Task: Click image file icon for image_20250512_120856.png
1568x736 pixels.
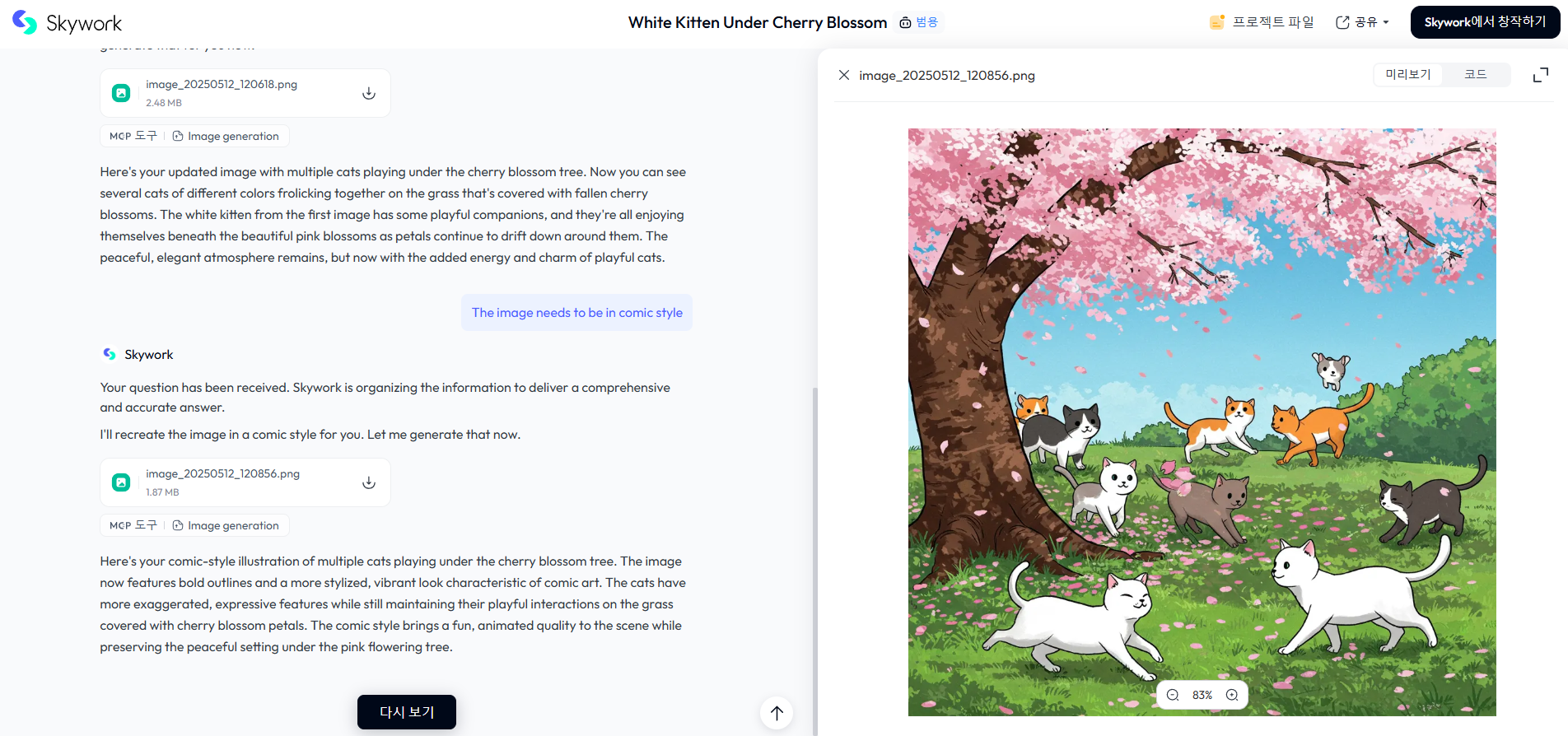Action: coord(121,482)
